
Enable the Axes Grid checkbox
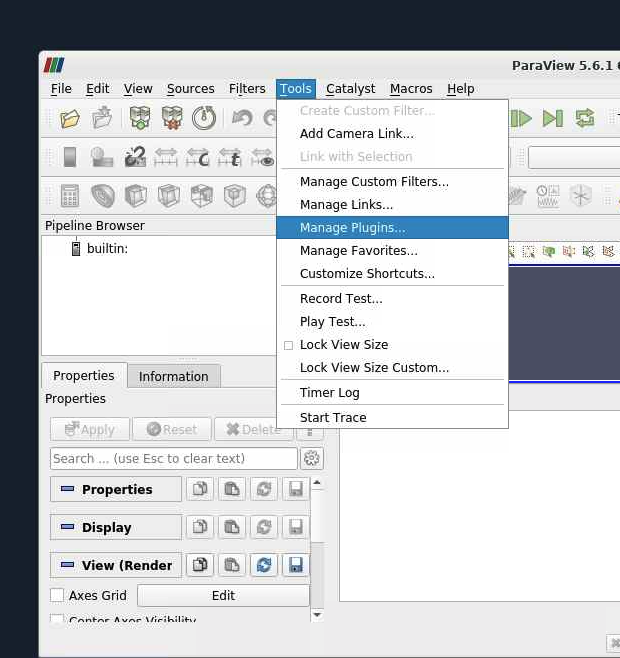[57, 595]
